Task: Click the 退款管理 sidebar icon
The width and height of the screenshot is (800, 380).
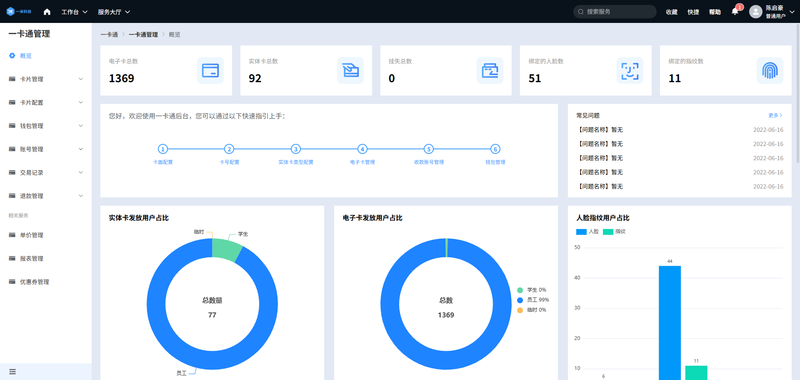Action: tap(12, 196)
